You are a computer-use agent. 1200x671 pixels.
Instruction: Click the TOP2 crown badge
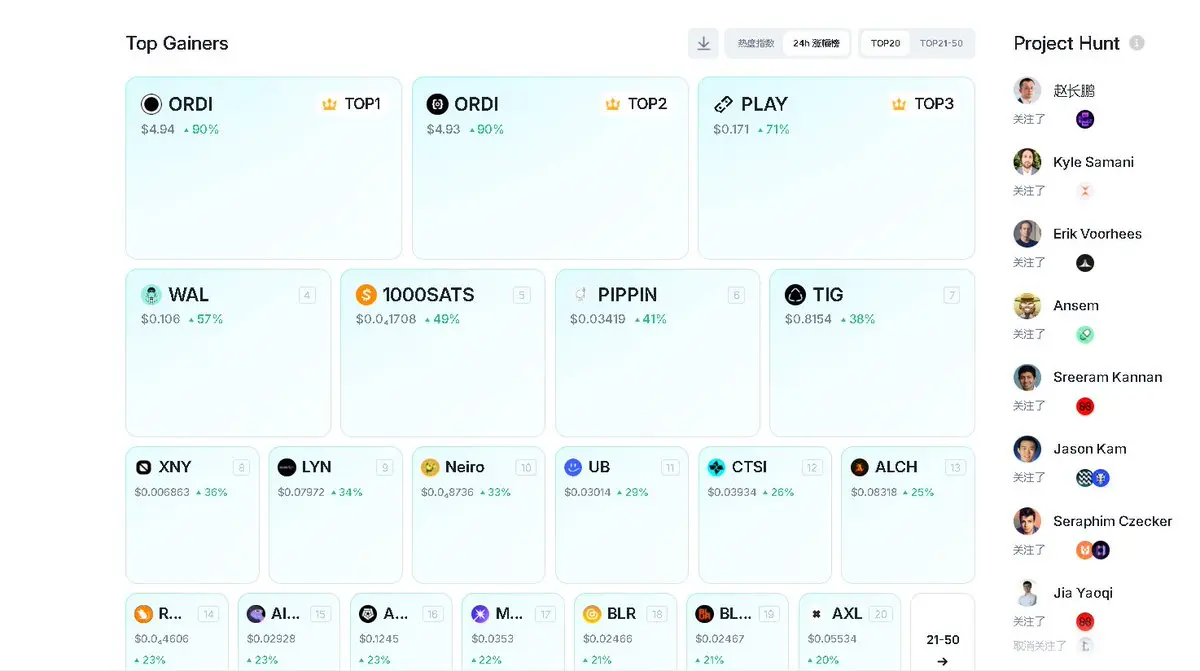pos(636,104)
